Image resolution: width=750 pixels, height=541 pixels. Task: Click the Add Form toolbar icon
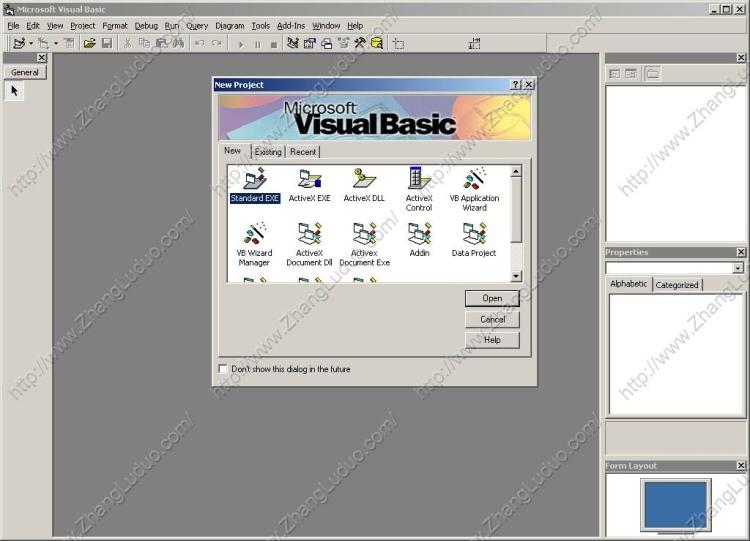pos(44,44)
